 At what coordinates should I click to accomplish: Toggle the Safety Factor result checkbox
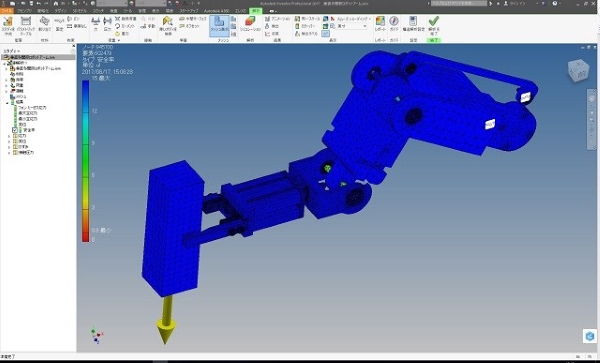[x=15, y=130]
